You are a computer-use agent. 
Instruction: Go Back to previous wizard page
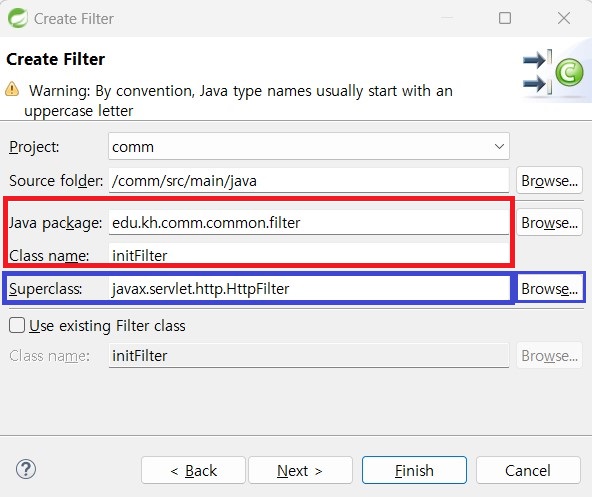click(193, 470)
